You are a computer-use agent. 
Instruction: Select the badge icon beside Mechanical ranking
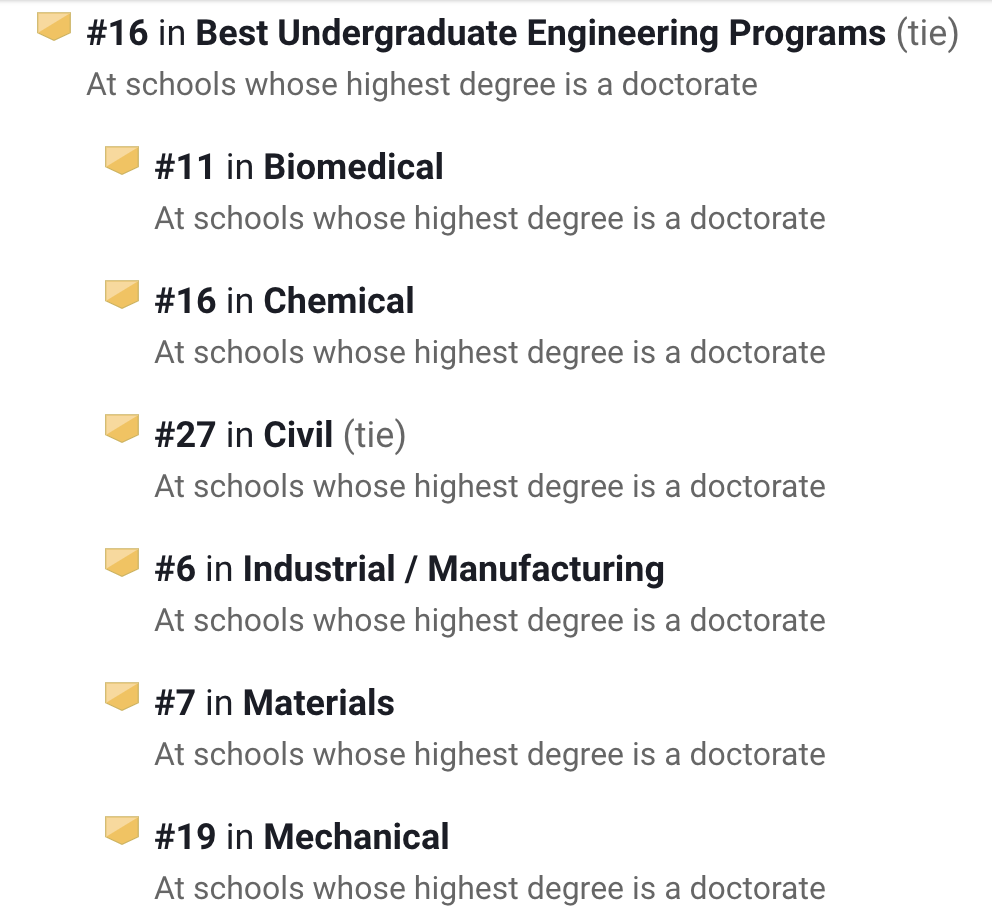point(121,830)
